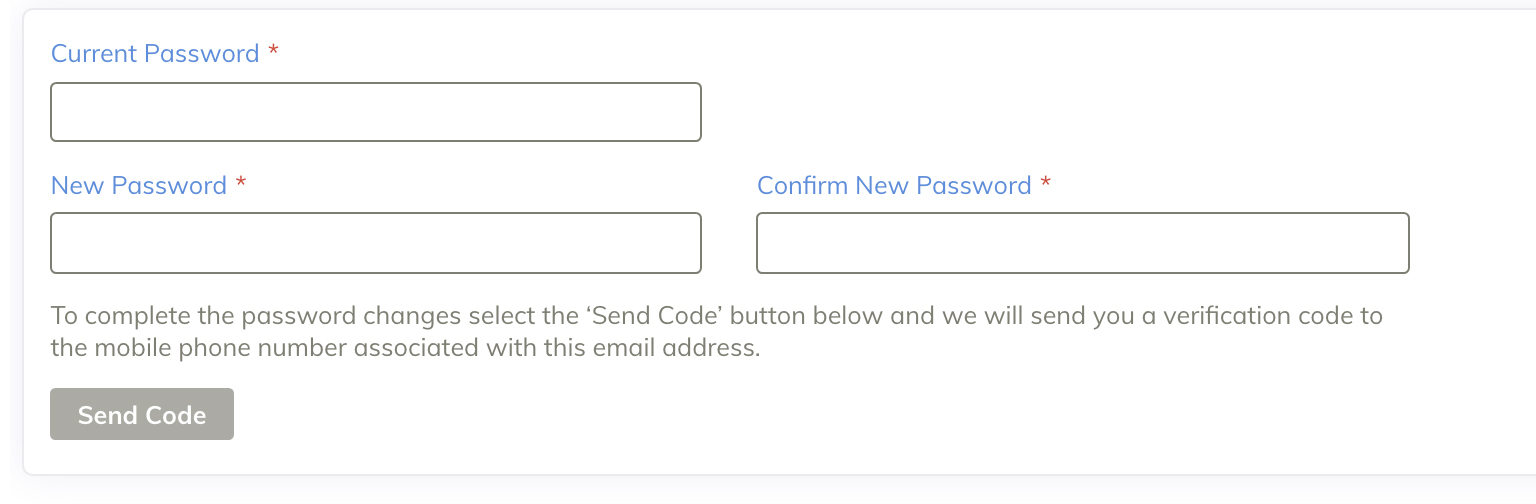Click the Current Password label

[155, 54]
